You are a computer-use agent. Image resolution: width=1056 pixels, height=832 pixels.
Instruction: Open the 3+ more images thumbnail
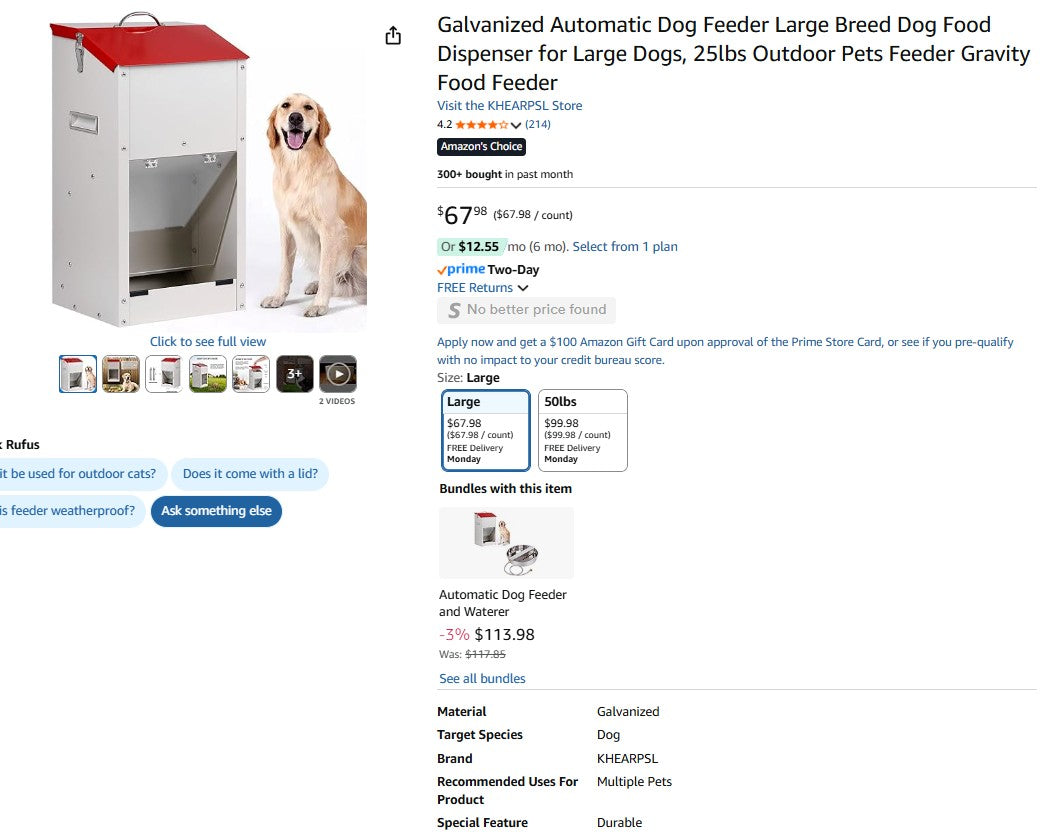coord(295,374)
